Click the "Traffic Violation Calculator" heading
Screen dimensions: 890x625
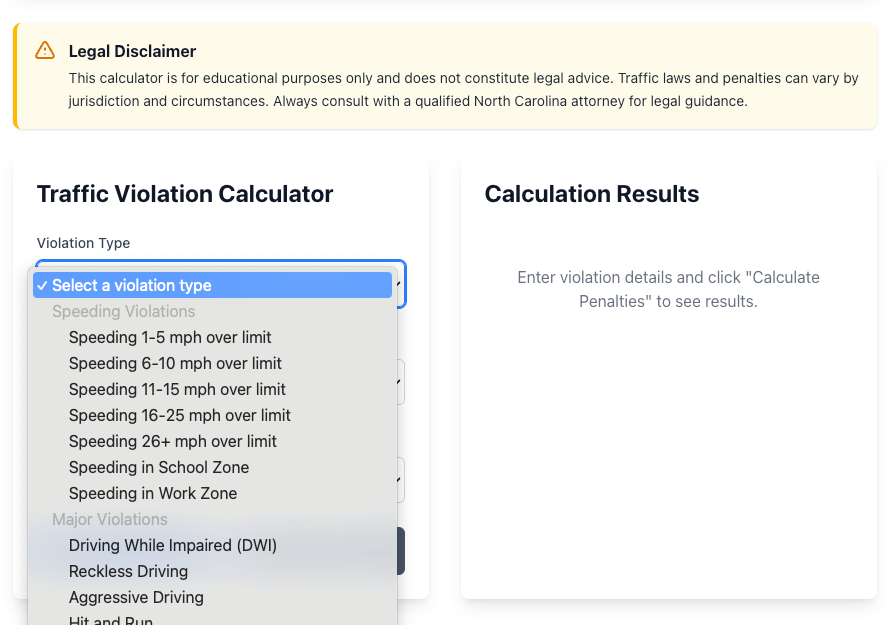(x=184, y=194)
